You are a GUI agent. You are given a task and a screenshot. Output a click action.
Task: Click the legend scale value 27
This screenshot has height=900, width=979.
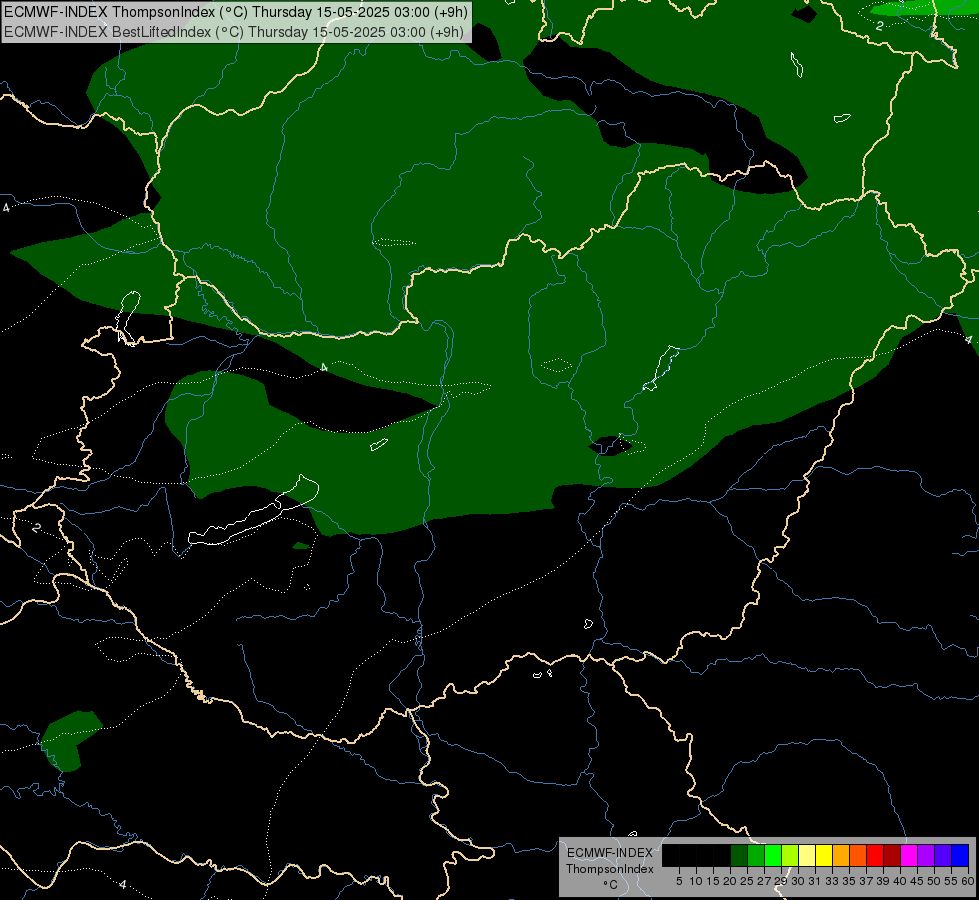tap(764, 881)
